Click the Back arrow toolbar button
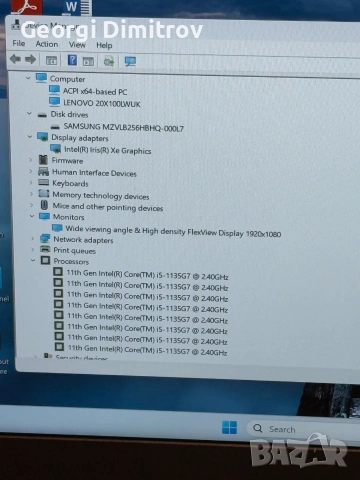This screenshot has height=480, width=360. point(15,59)
